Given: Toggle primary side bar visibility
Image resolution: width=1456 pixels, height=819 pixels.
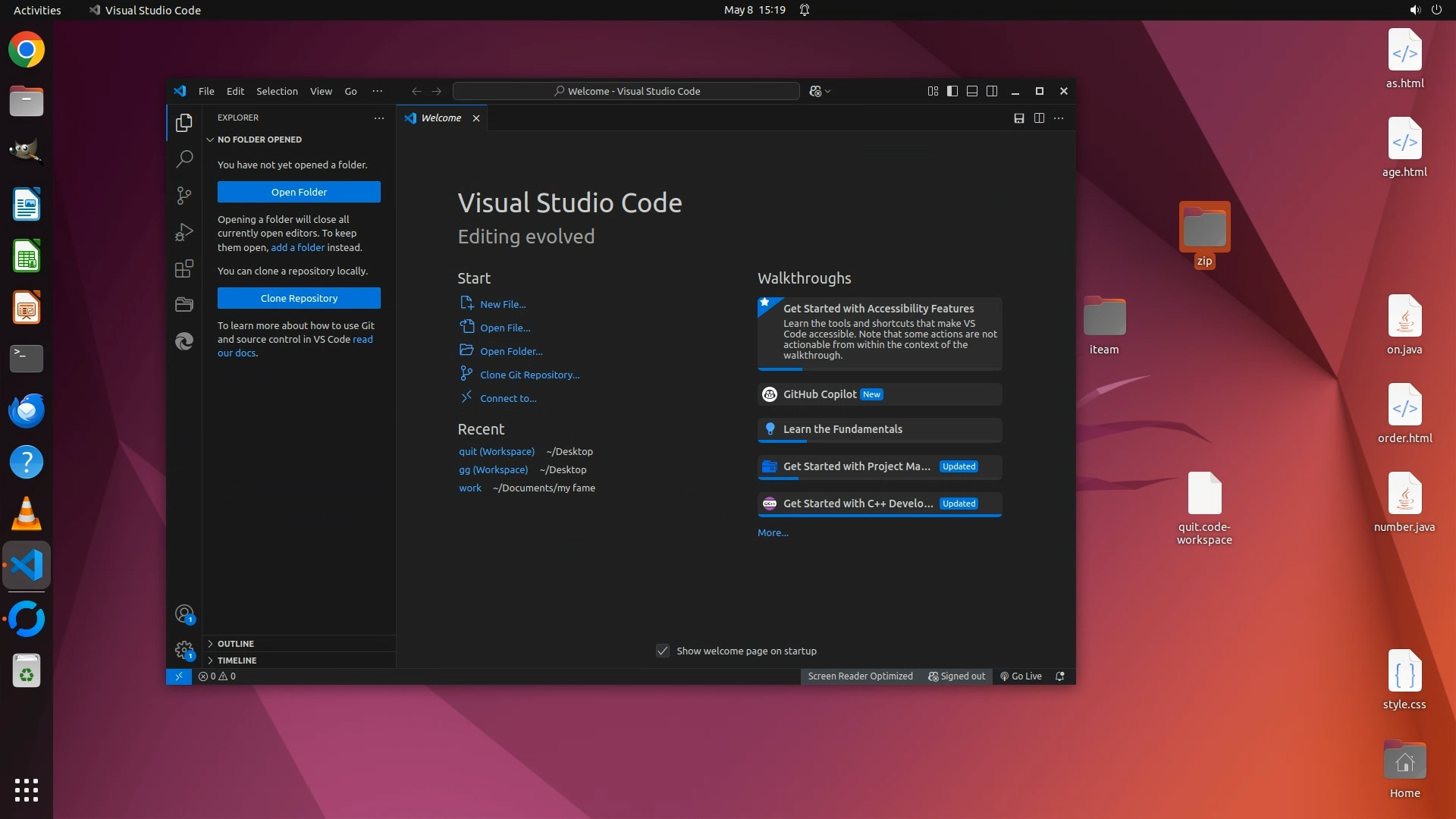Looking at the screenshot, I should [952, 91].
